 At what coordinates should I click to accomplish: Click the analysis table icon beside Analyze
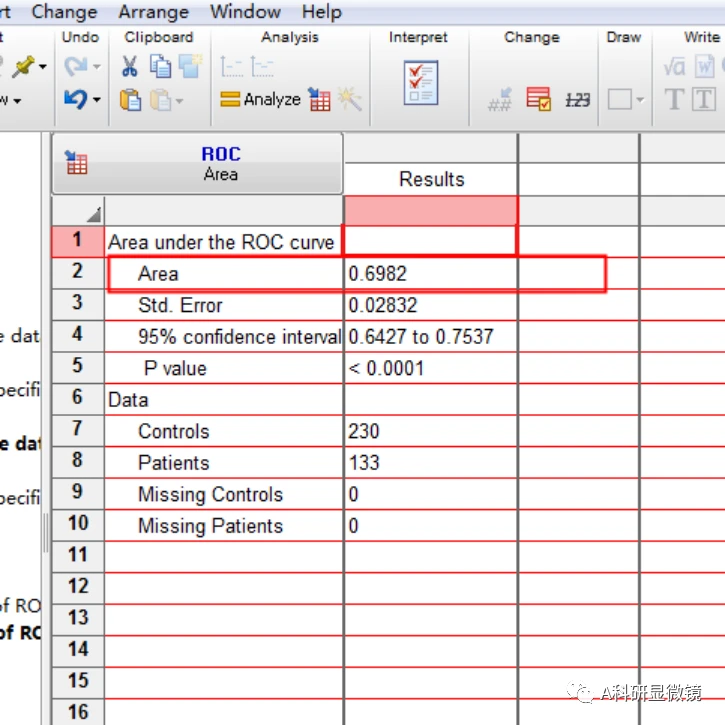point(319,99)
